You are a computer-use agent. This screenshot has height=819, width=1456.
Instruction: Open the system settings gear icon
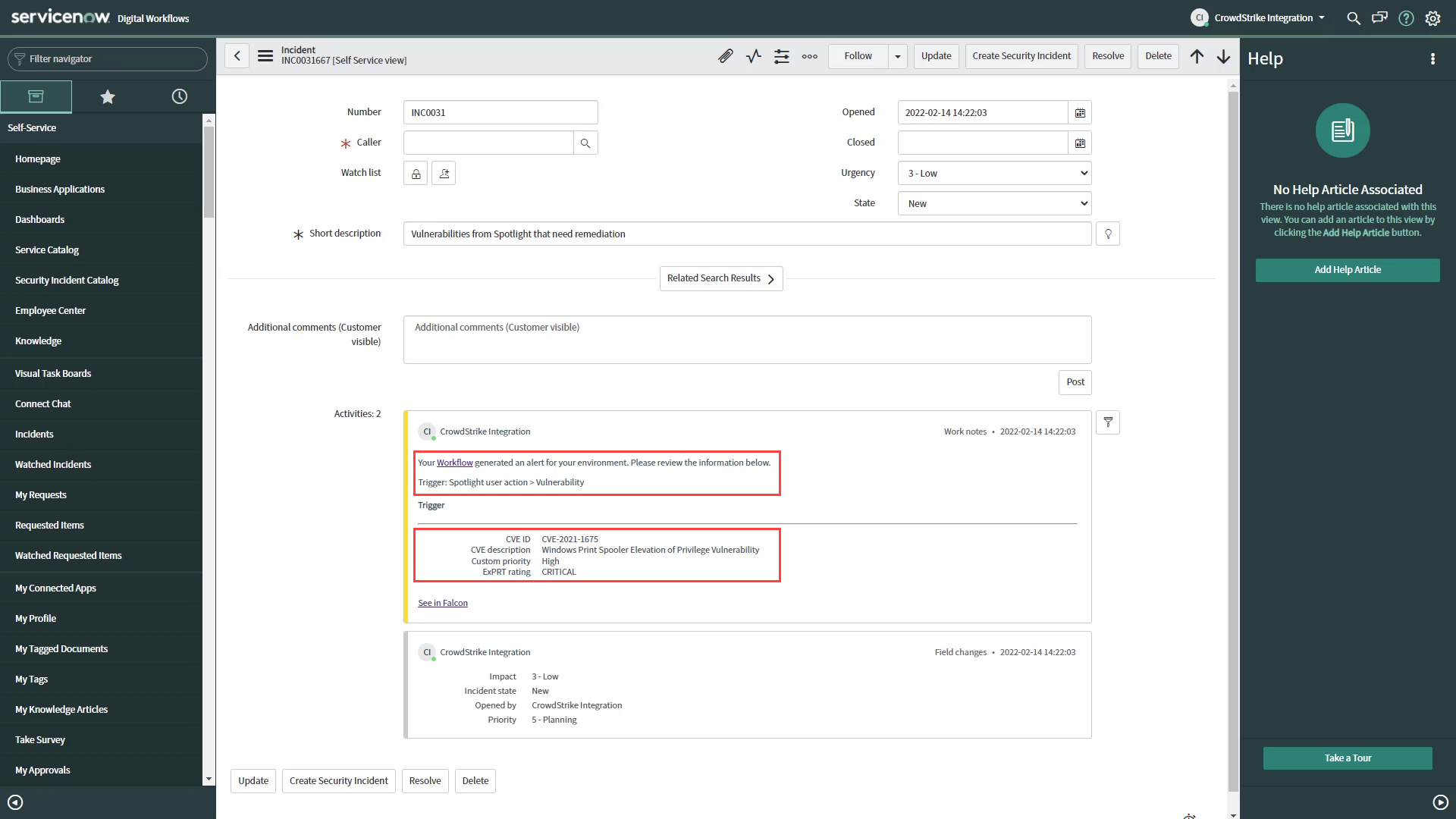coord(1432,18)
